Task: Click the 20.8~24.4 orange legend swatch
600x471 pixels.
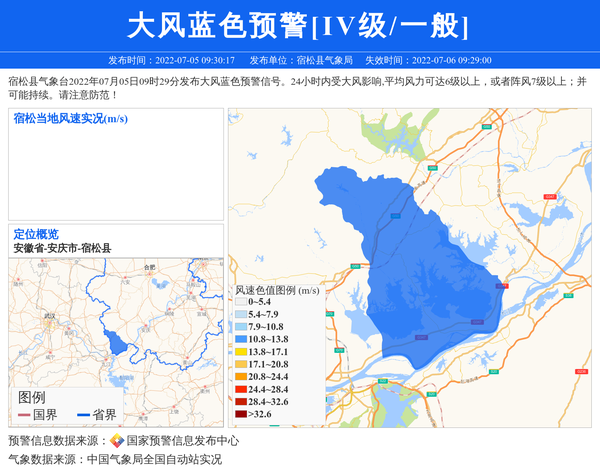Action: (240, 377)
